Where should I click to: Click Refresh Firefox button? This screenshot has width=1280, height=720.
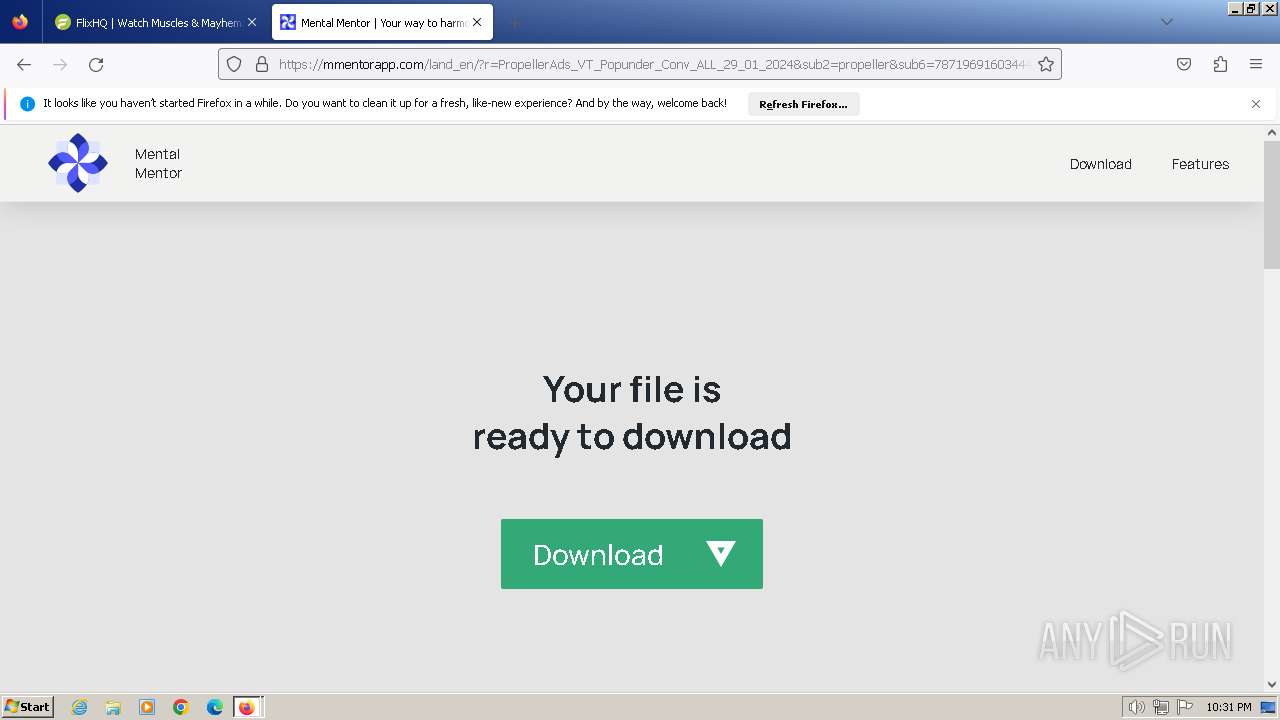pyautogui.click(x=803, y=104)
